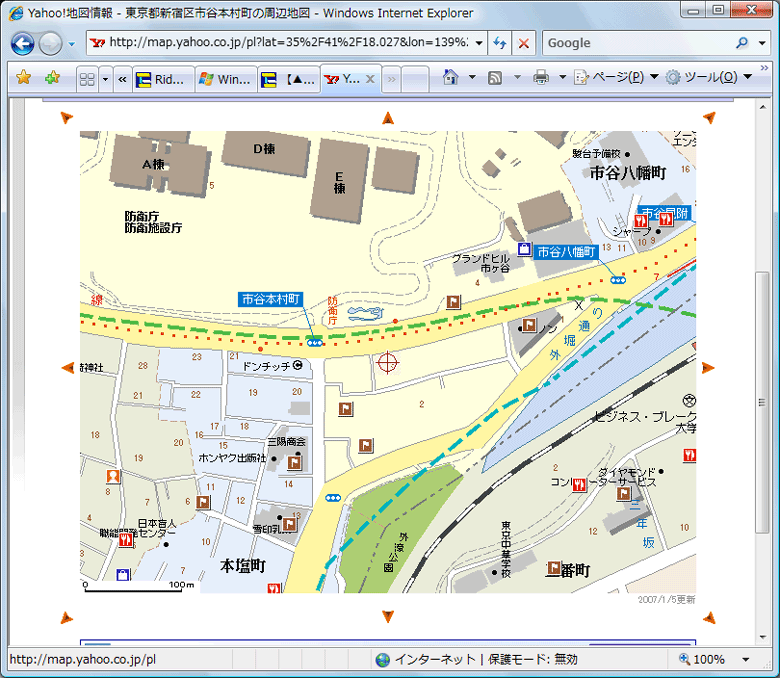Click the 市谷本村町 bus stop label
The width and height of the screenshot is (780, 678).
click(x=270, y=299)
